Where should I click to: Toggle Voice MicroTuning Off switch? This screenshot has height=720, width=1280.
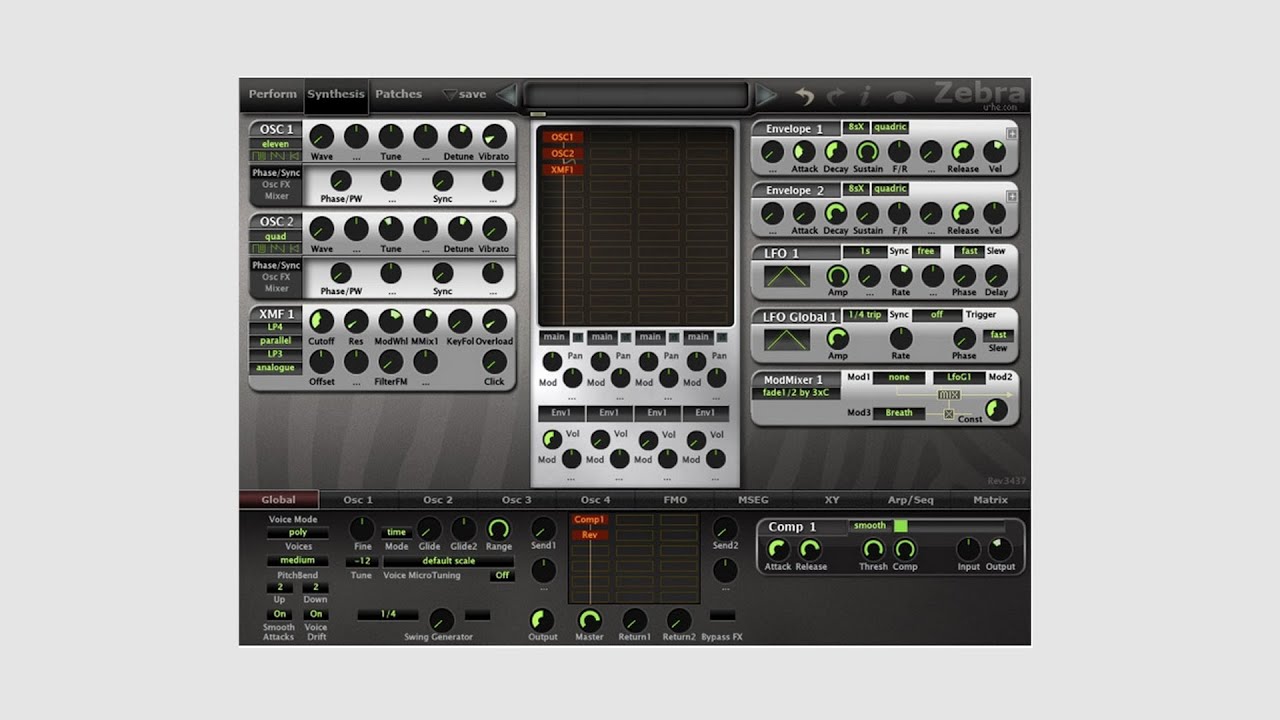[x=502, y=575]
